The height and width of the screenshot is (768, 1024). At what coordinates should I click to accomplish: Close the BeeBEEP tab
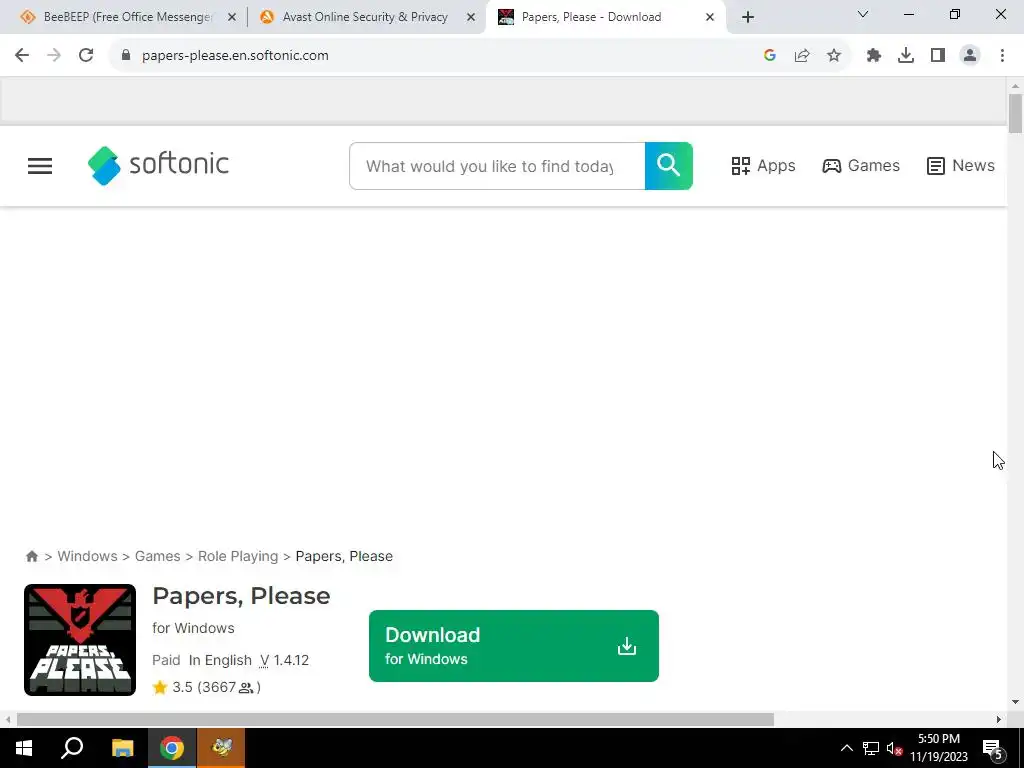[x=232, y=17]
